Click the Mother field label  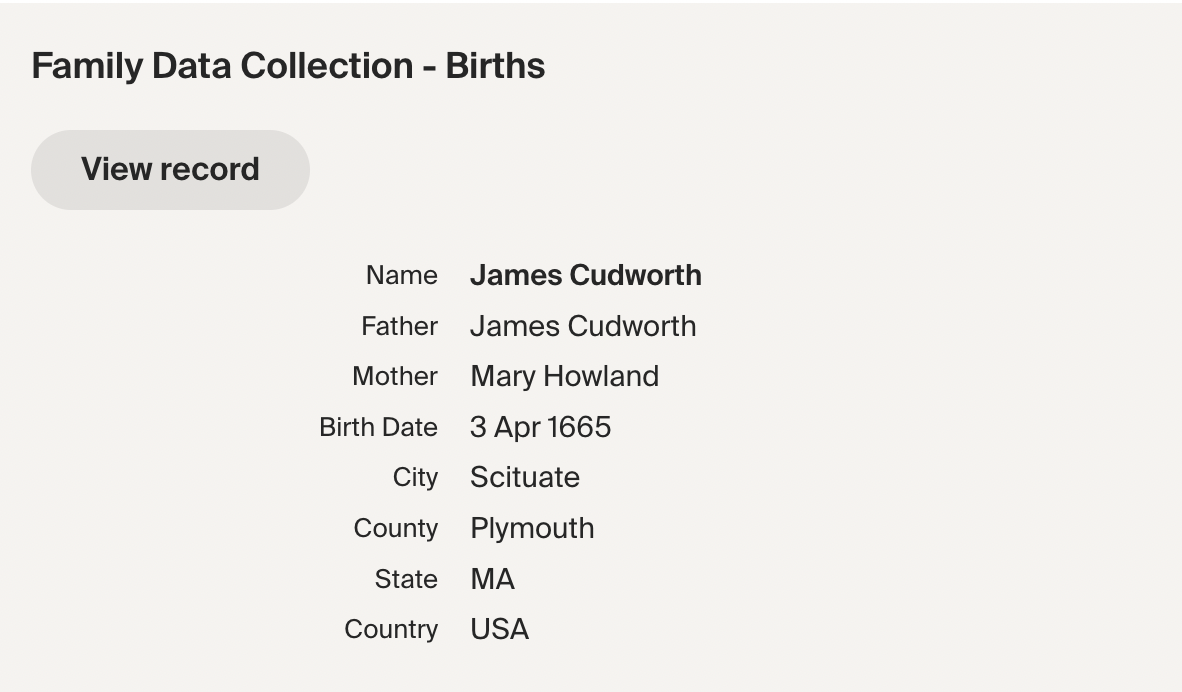pyautogui.click(x=395, y=376)
